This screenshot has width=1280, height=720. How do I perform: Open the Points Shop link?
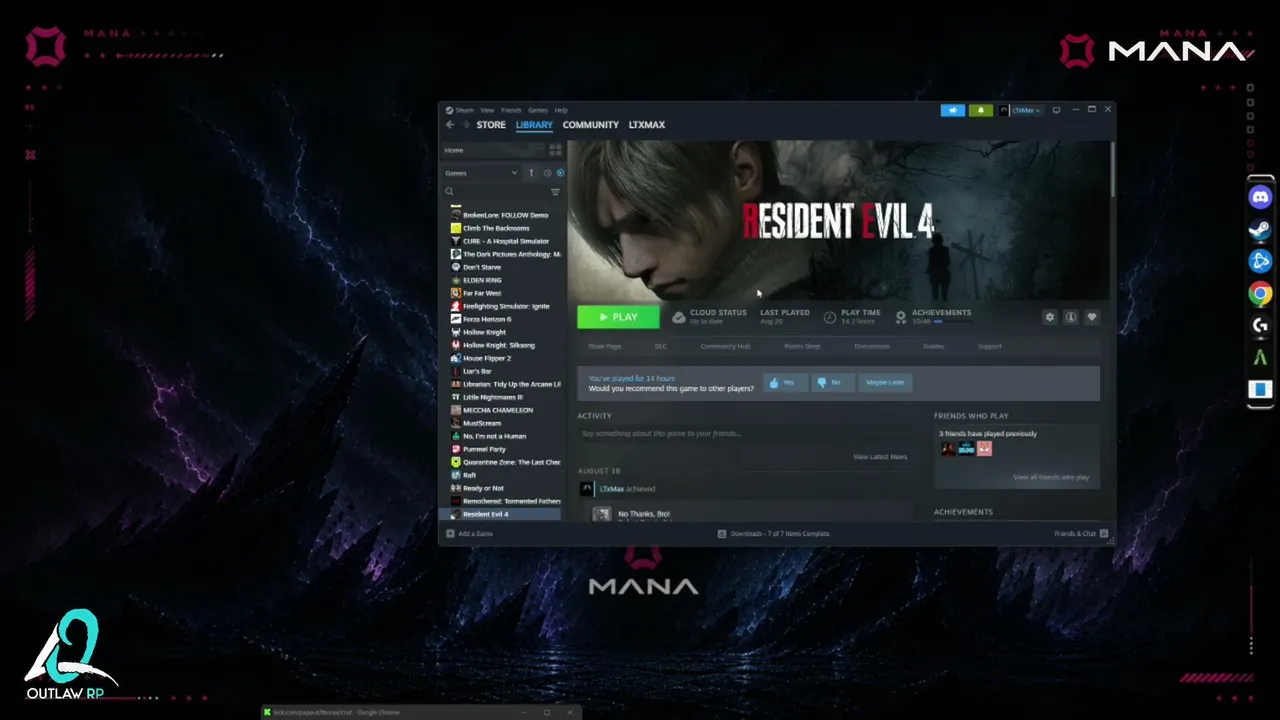point(802,346)
